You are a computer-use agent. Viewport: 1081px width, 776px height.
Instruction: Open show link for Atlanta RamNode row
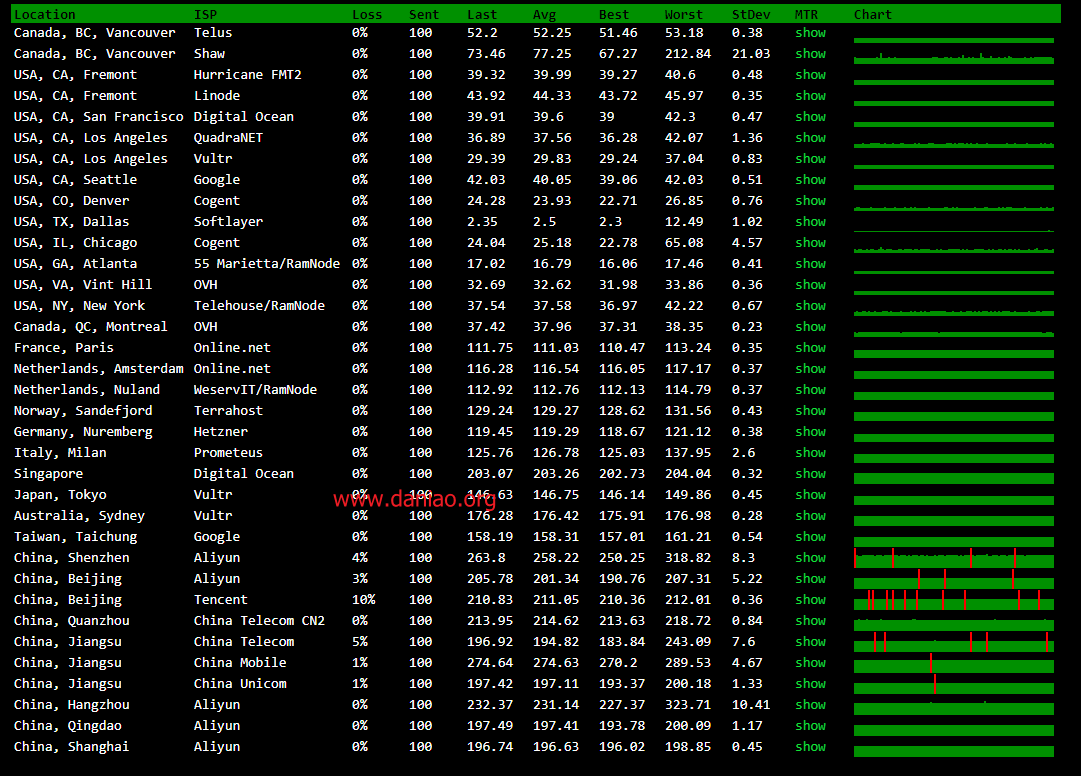pyautogui.click(x=810, y=264)
